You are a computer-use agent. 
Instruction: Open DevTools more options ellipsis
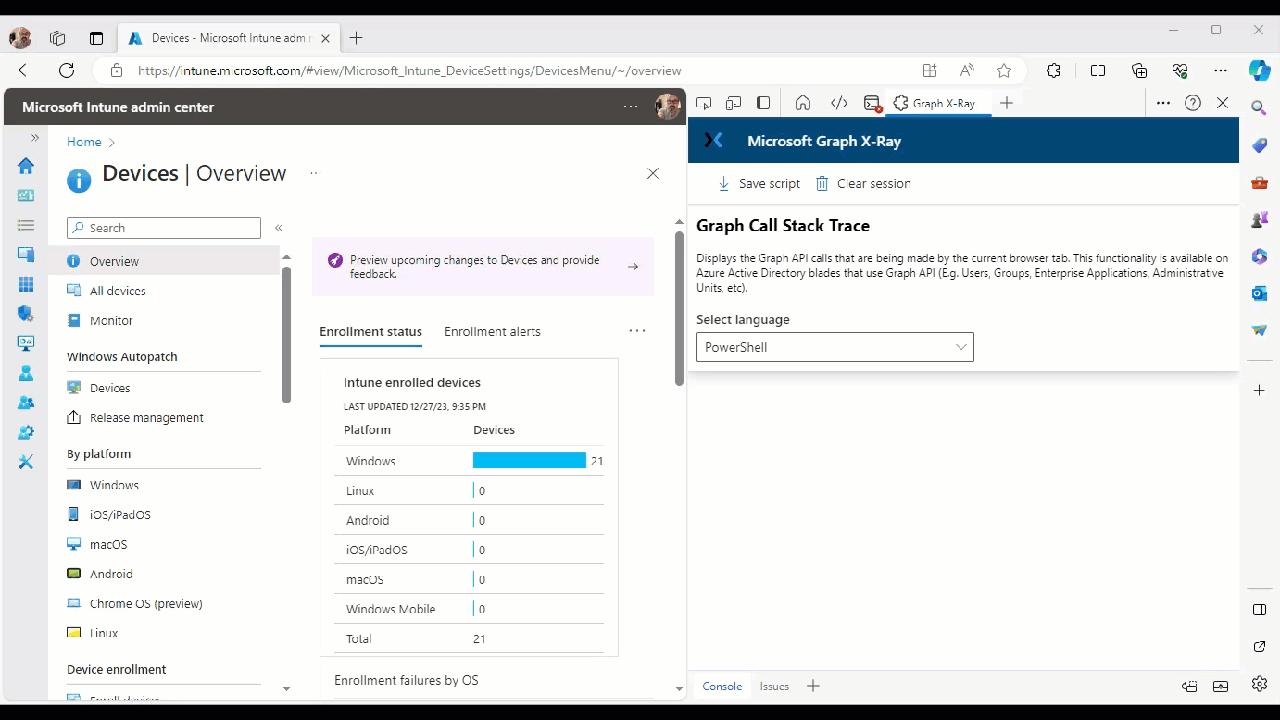tap(1163, 103)
